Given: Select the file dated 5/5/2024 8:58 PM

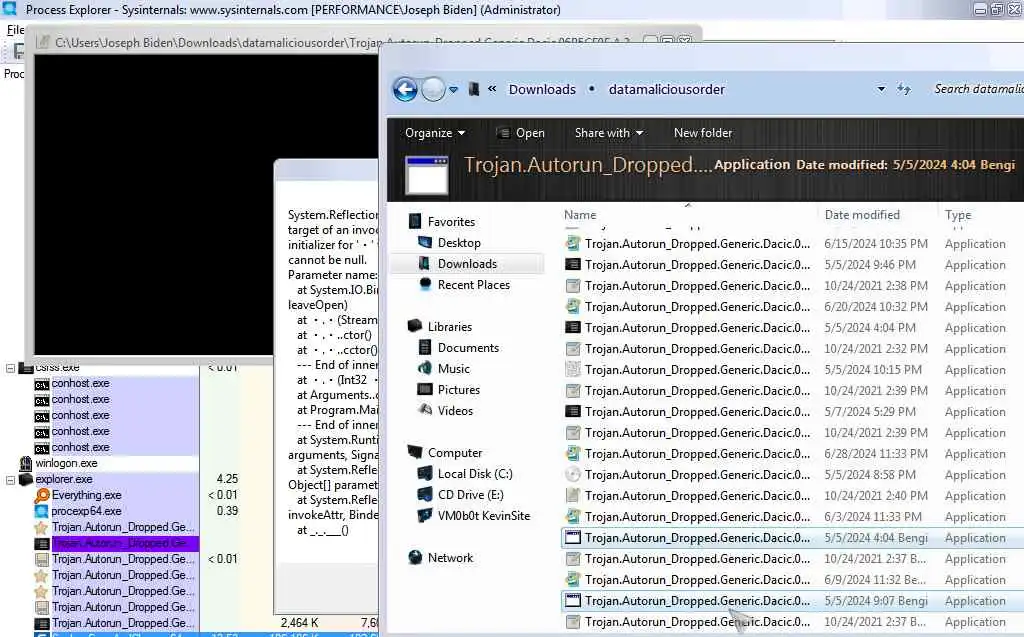Looking at the screenshot, I should pos(792,474).
